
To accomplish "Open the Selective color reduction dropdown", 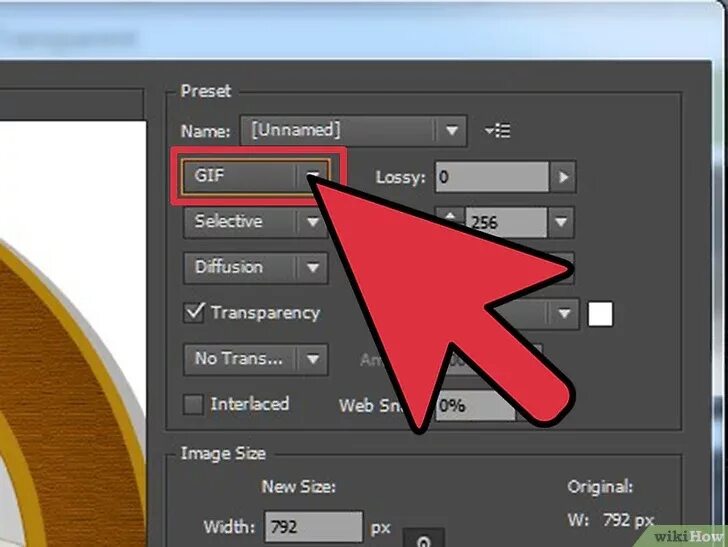I will point(256,222).
